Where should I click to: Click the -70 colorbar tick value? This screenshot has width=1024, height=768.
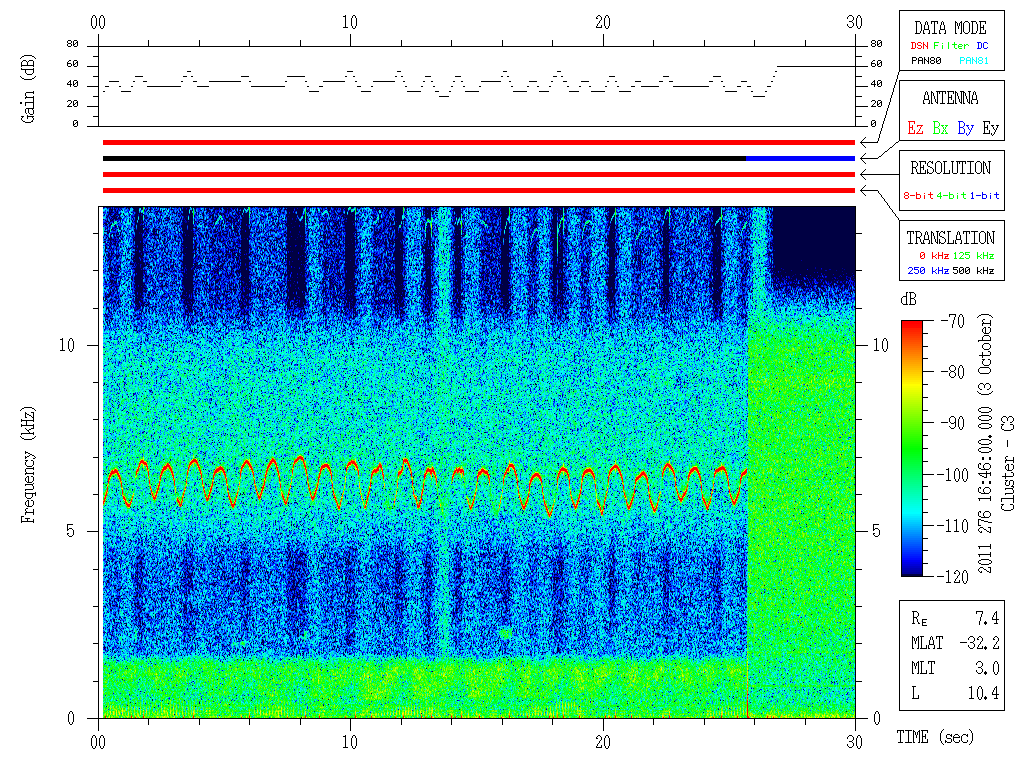coord(953,321)
